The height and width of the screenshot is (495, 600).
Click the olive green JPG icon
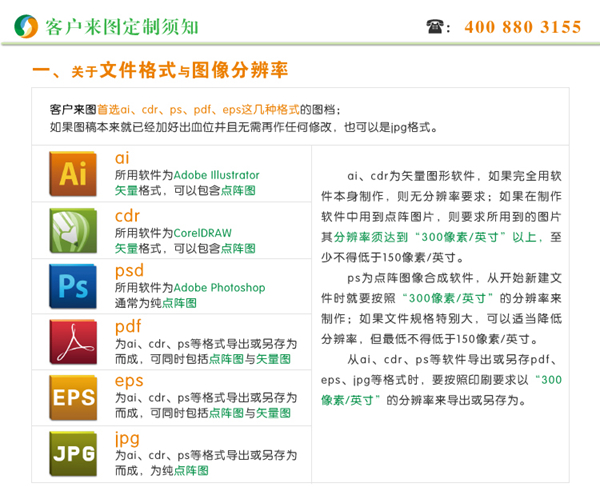point(72,453)
